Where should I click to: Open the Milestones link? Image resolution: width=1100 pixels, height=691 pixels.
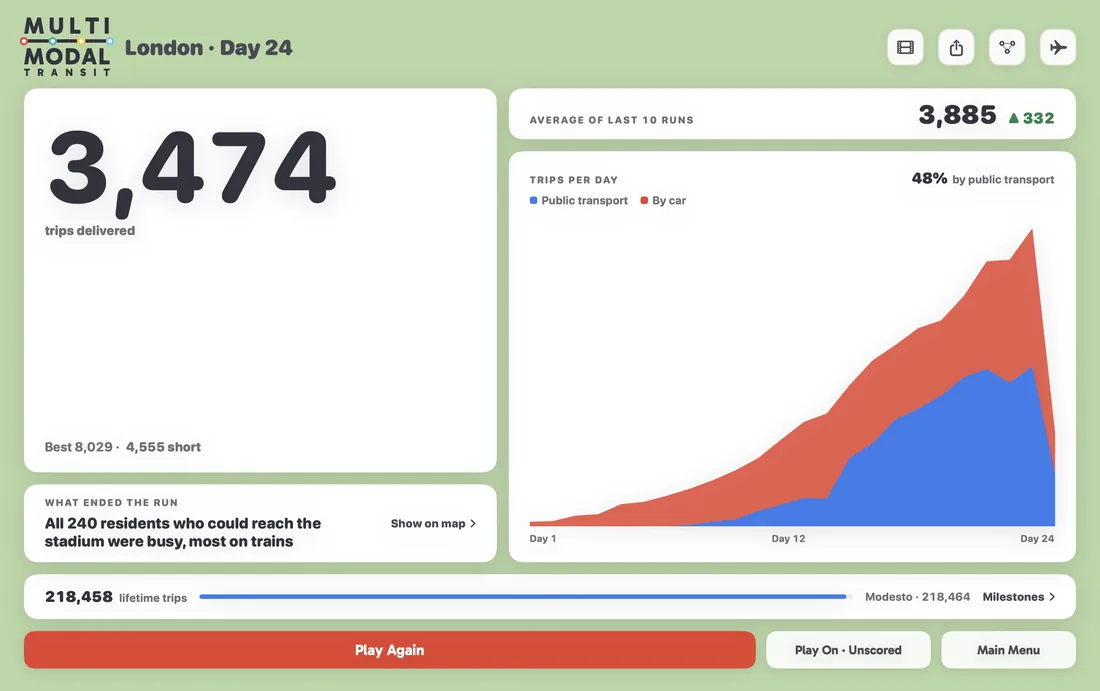point(1019,597)
